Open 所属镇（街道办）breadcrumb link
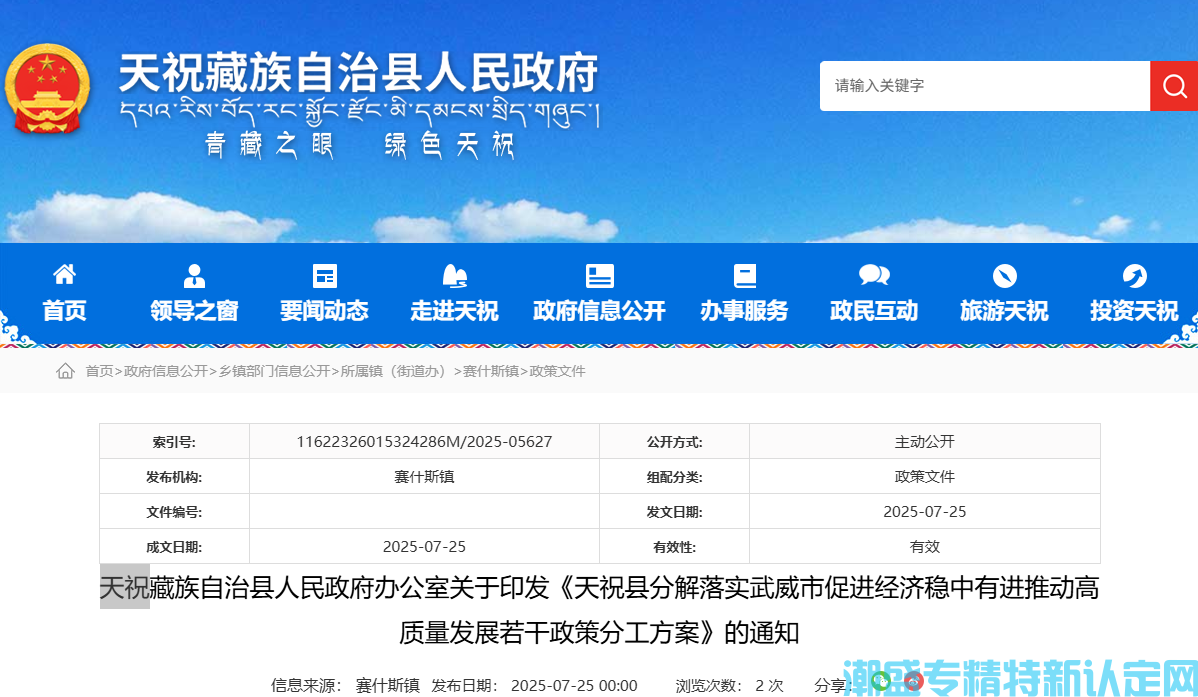The width and height of the screenshot is (1198, 697). 396,371
